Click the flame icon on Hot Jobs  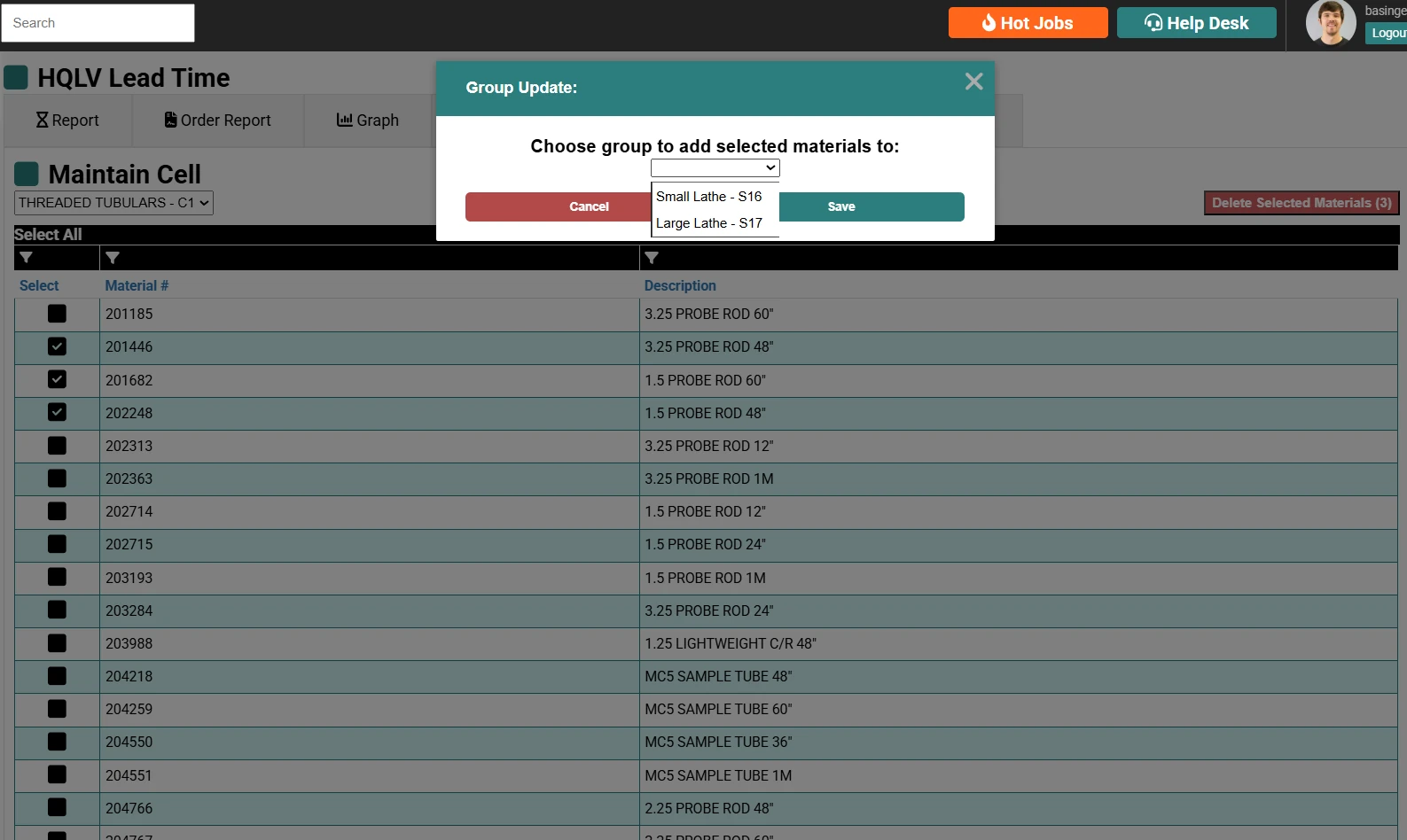point(989,22)
